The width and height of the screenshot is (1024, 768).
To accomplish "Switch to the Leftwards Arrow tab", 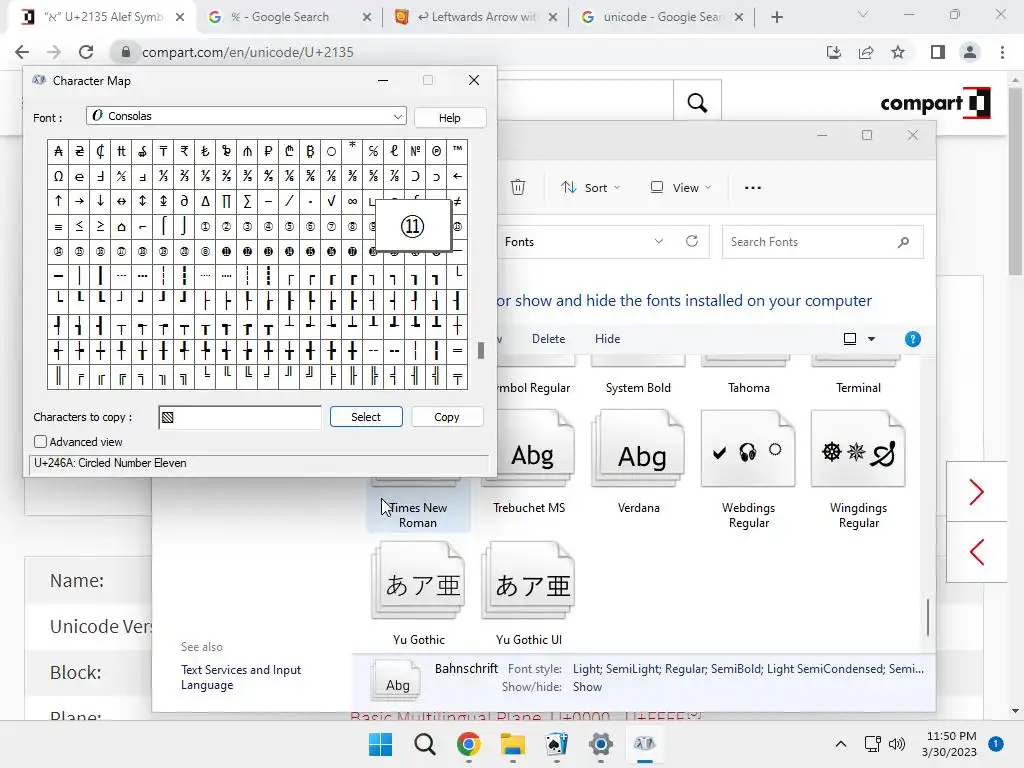I will 476,17.
